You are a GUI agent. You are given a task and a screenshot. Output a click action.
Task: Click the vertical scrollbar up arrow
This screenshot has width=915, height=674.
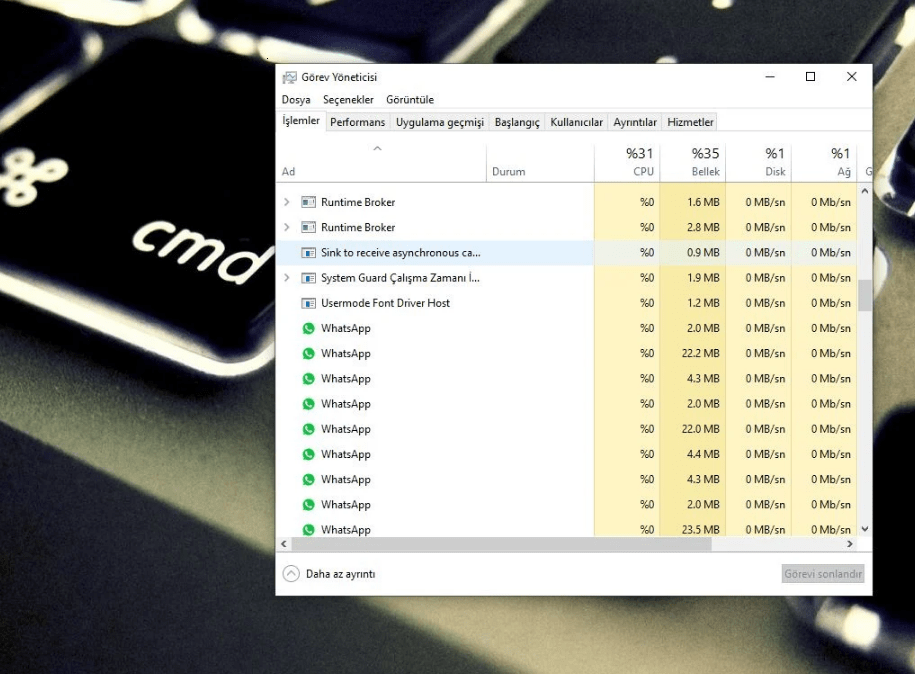click(865, 191)
